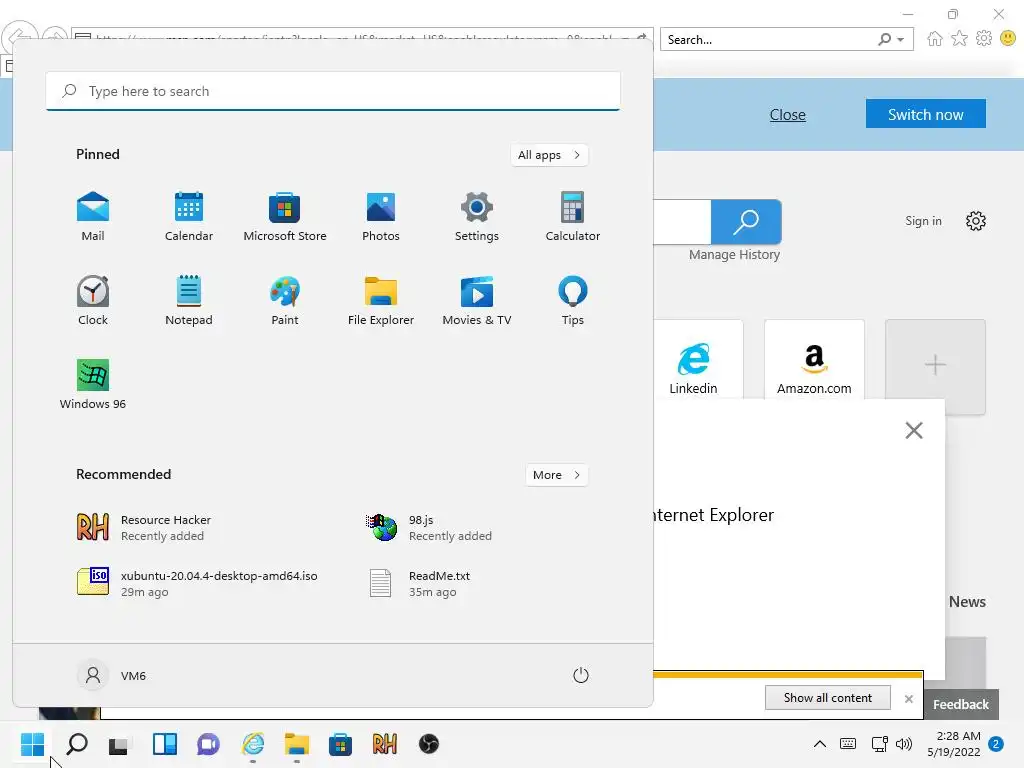Open Task View on the taskbar
Image resolution: width=1024 pixels, height=768 pixels.
click(120, 744)
